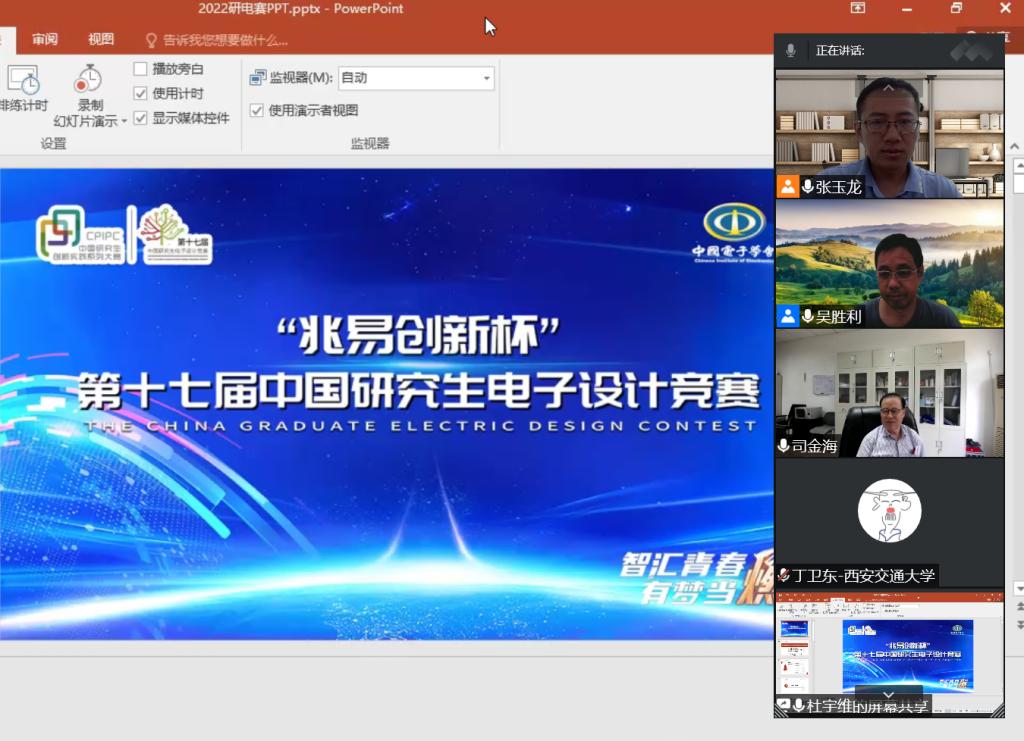Uncheck the 使用计时 checkbox

point(140,93)
